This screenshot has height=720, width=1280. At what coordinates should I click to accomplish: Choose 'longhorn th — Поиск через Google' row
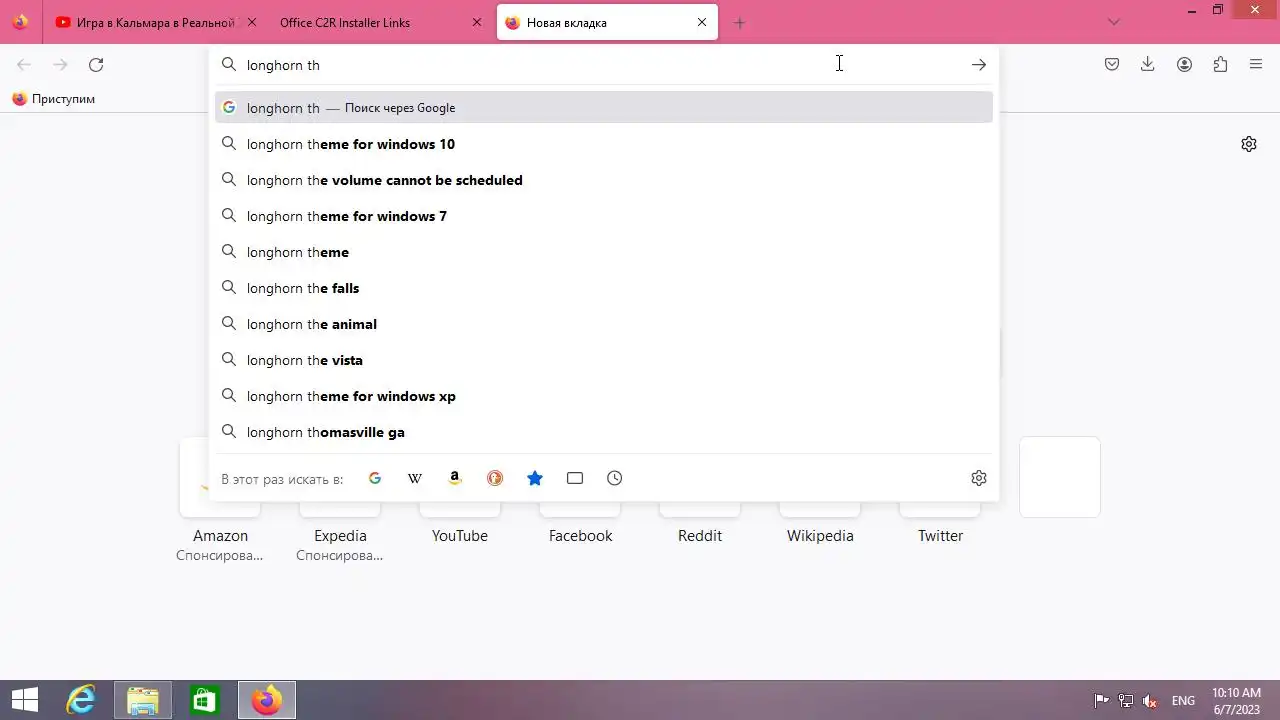604,108
